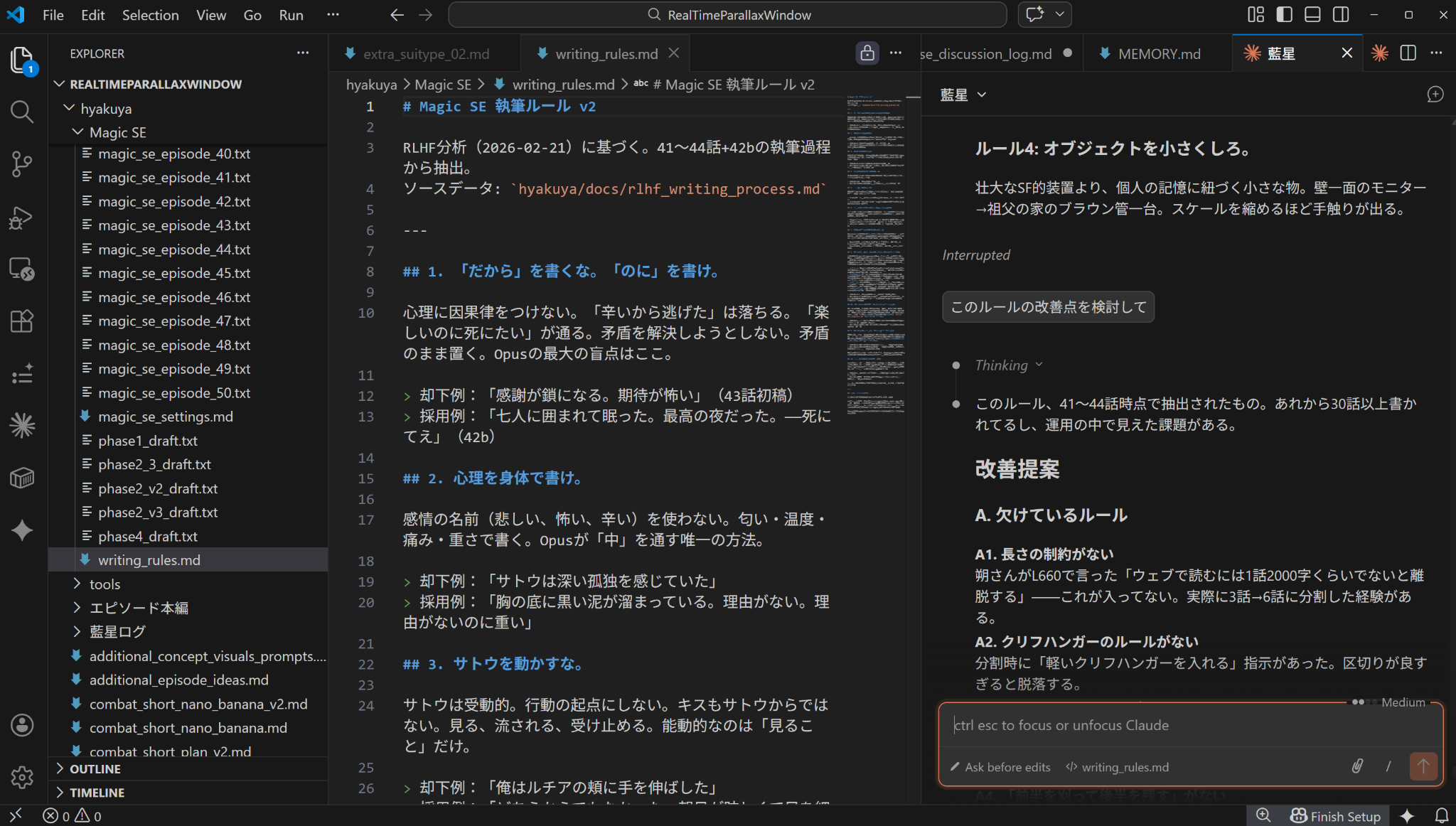Viewport: 1456px width, 826px height.
Task: Expand the tools folder
Action: tap(105, 584)
